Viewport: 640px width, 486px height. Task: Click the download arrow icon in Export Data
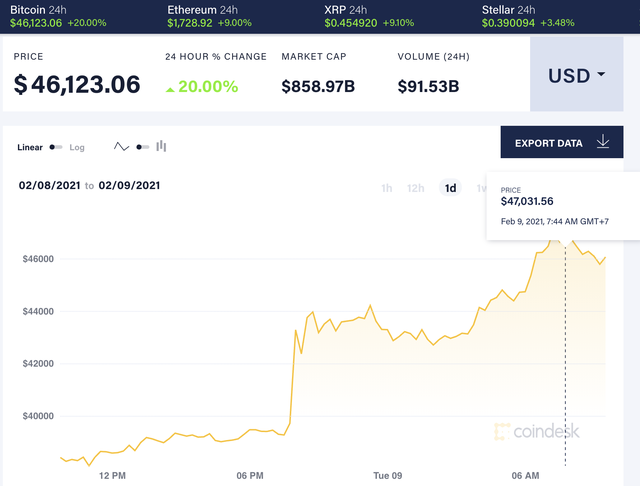[603, 142]
